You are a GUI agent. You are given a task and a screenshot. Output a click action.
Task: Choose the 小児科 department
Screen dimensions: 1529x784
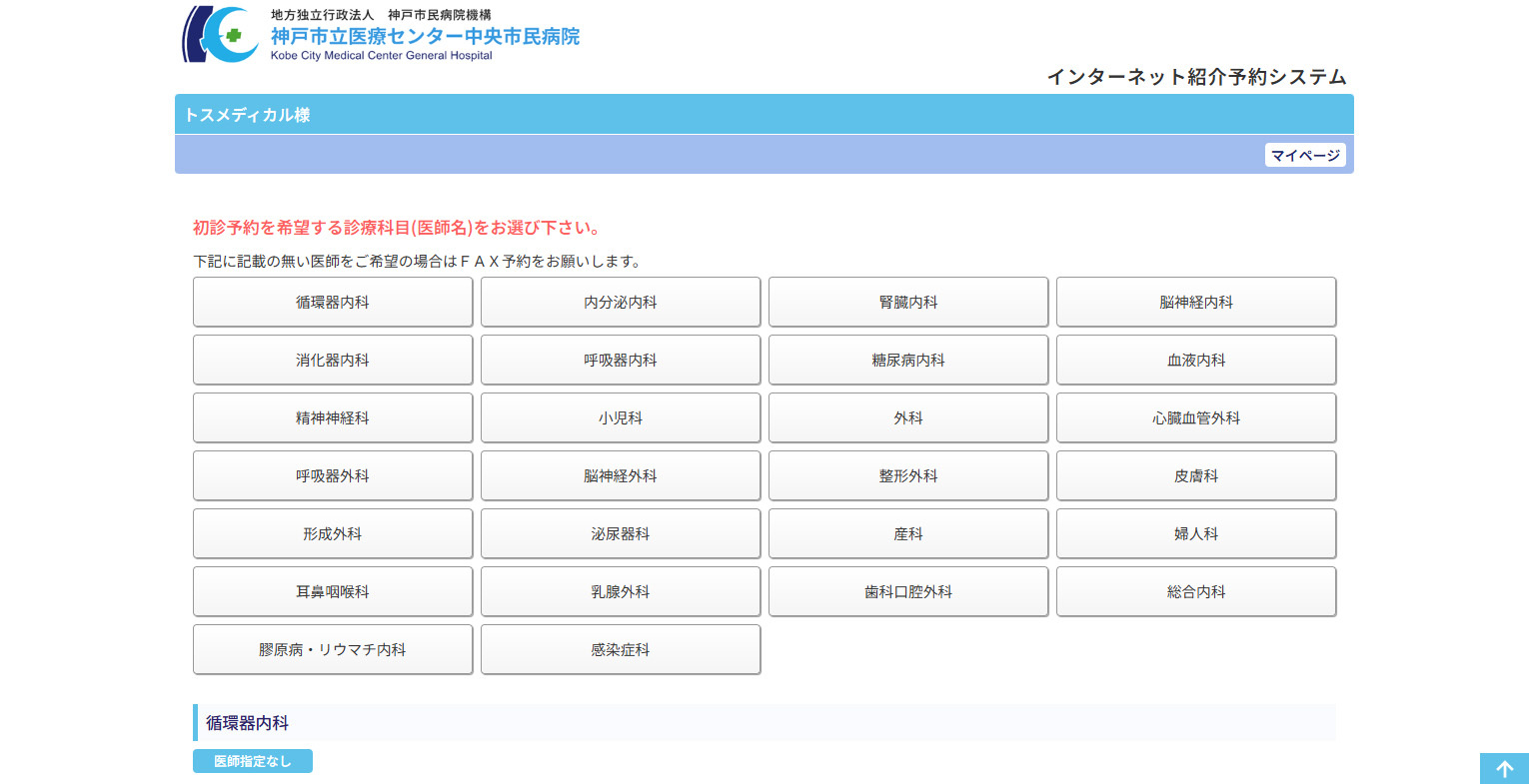coord(621,417)
